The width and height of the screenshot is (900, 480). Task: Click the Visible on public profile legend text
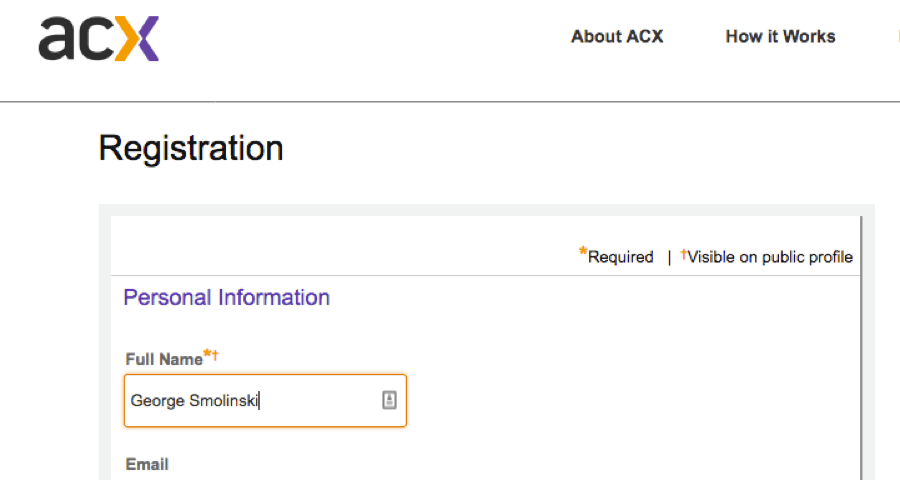coord(770,258)
